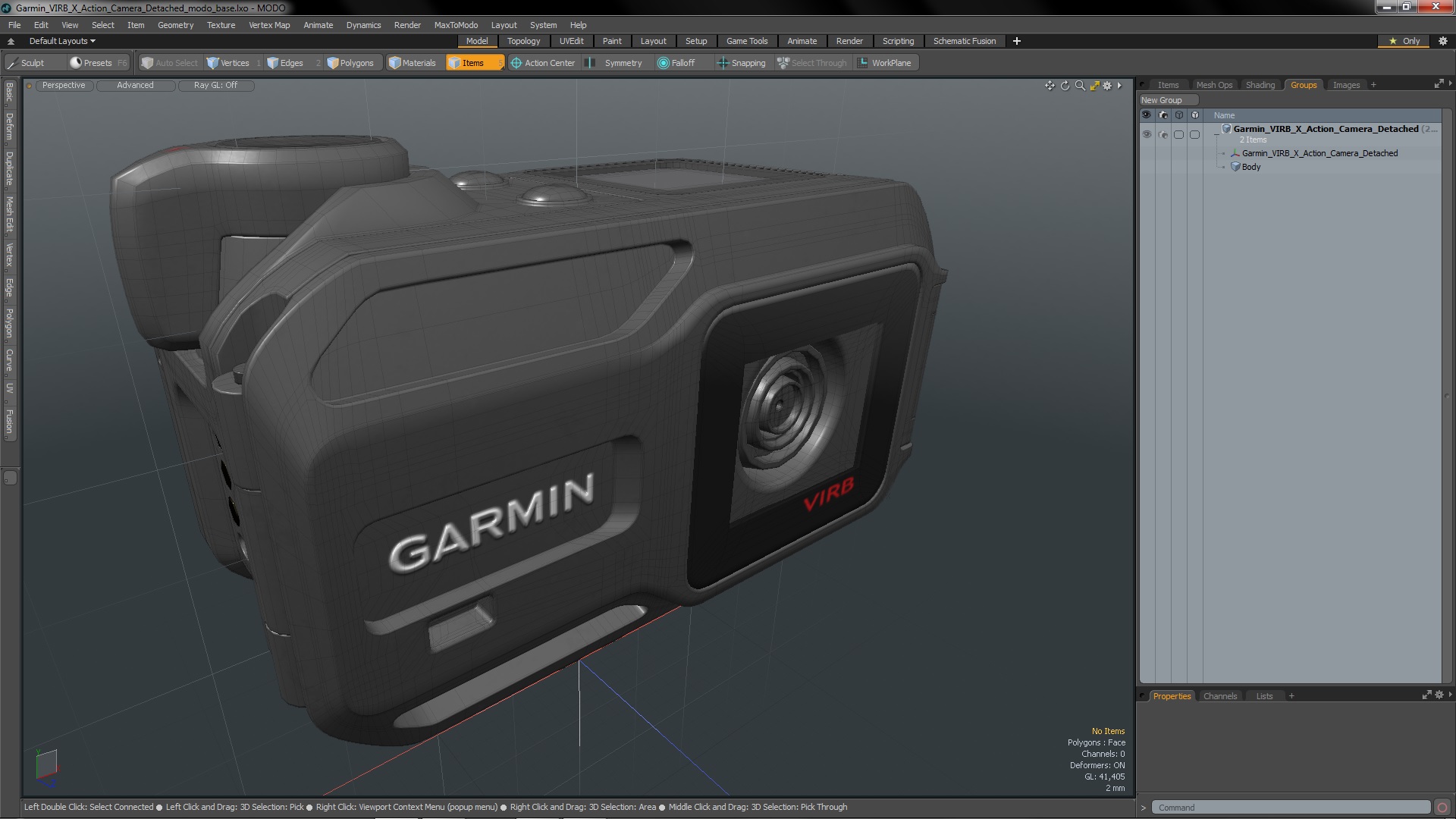
Task: Open the Advanced shading style dropdown
Action: click(x=135, y=85)
